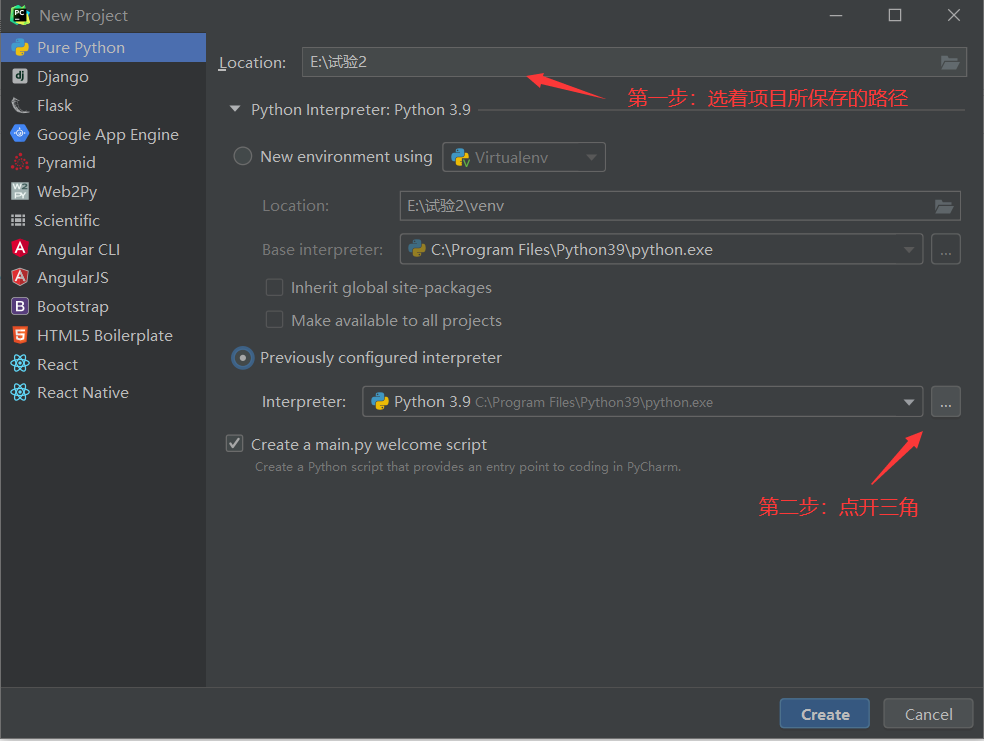This screenshot has height=741, width=984.
Task: Click the Google App Engine icon
Action: (x=20, y=134)
